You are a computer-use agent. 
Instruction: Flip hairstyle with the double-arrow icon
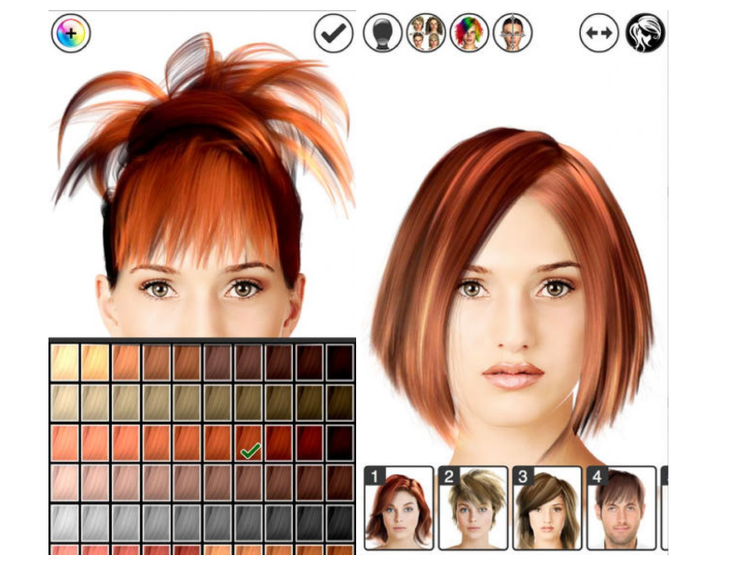click(599, 33)
